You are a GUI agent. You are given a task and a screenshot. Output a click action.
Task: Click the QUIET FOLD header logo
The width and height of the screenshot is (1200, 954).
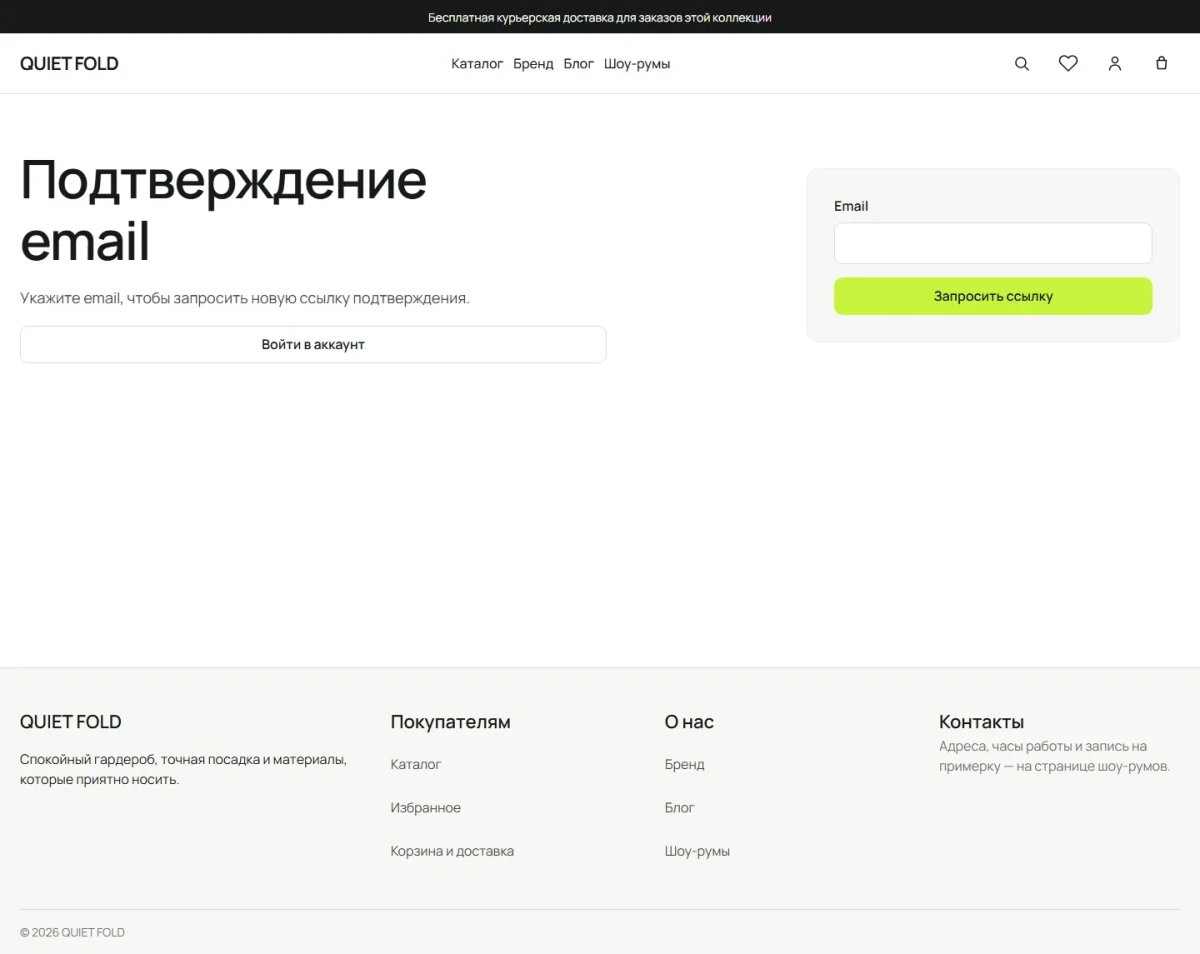pyautogui.click(x=69, y=63)
